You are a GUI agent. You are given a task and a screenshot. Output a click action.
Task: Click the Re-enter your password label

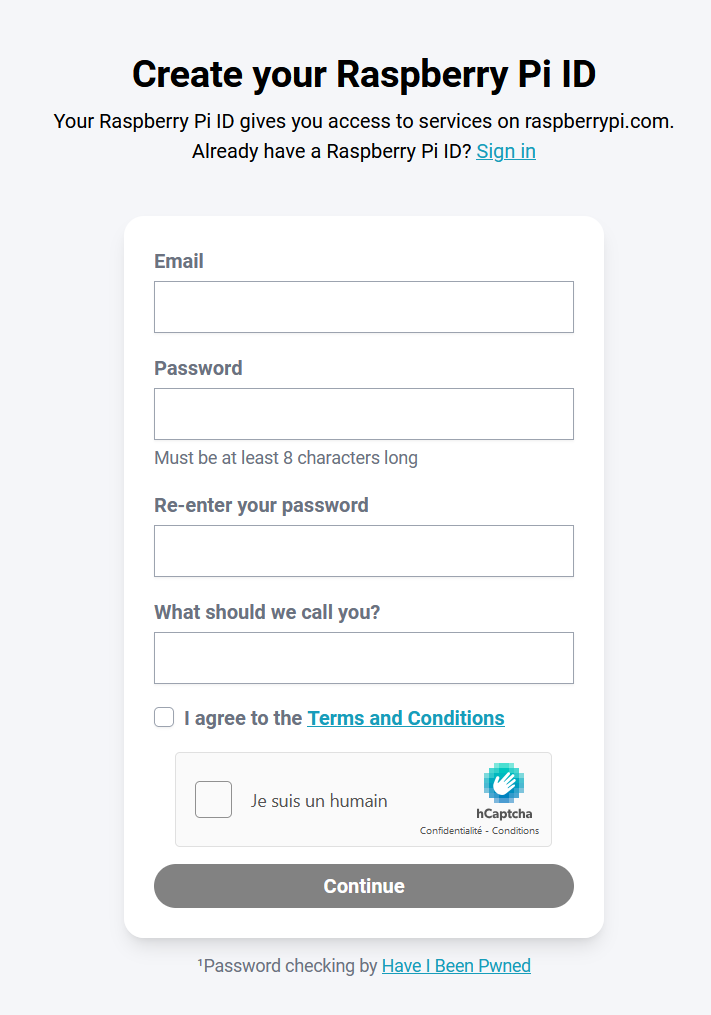[261, 505]
